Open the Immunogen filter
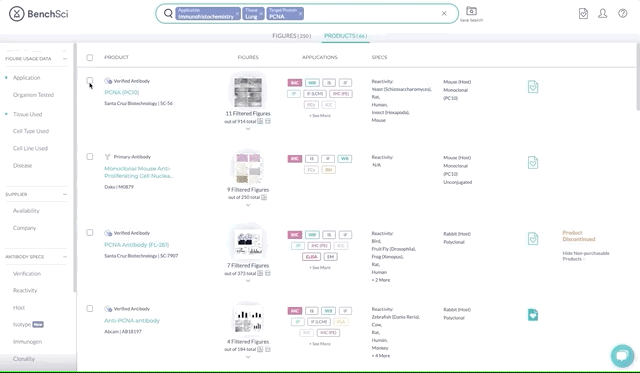Viewport: 640px width, 373px height. point(27,342)
